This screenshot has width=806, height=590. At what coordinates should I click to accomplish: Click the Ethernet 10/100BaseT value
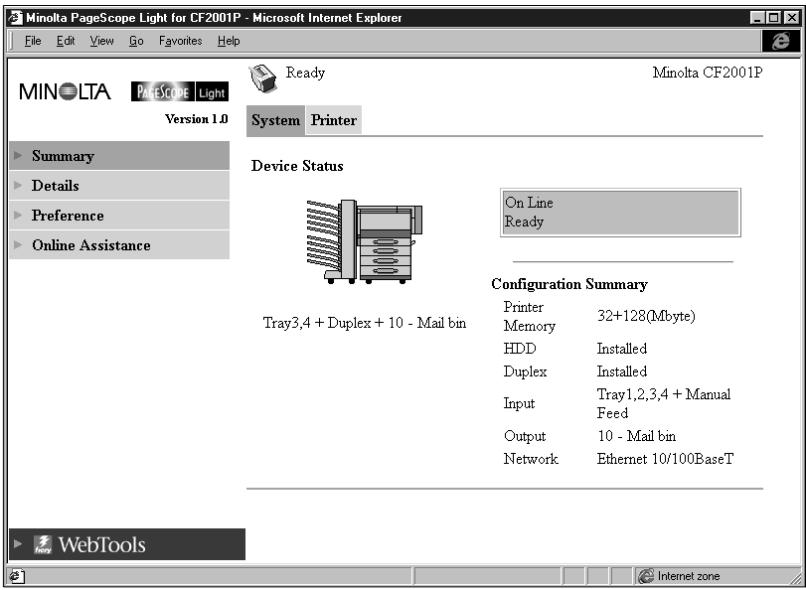pos(665,459)
